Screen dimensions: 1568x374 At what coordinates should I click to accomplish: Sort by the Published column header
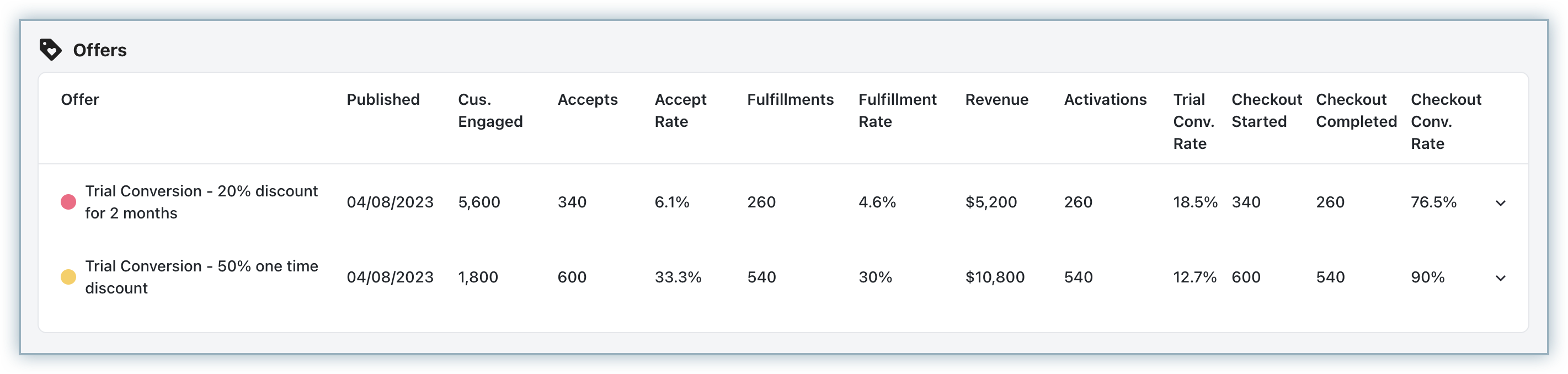point(383,100)
